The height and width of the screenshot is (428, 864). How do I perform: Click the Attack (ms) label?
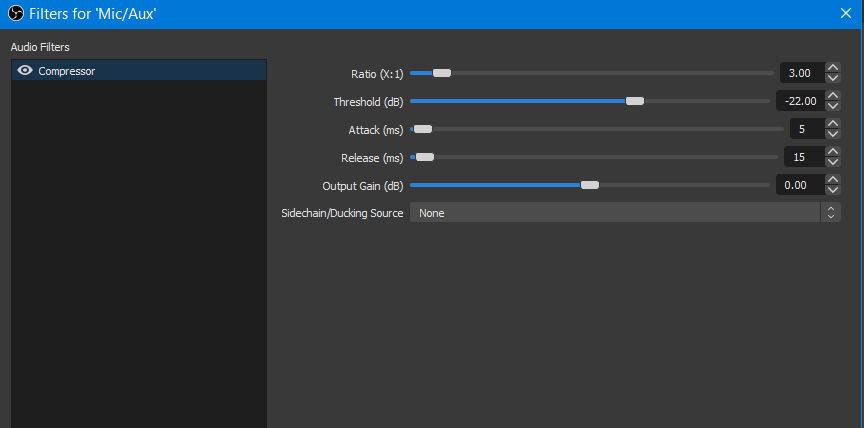(x=376, y=130)
